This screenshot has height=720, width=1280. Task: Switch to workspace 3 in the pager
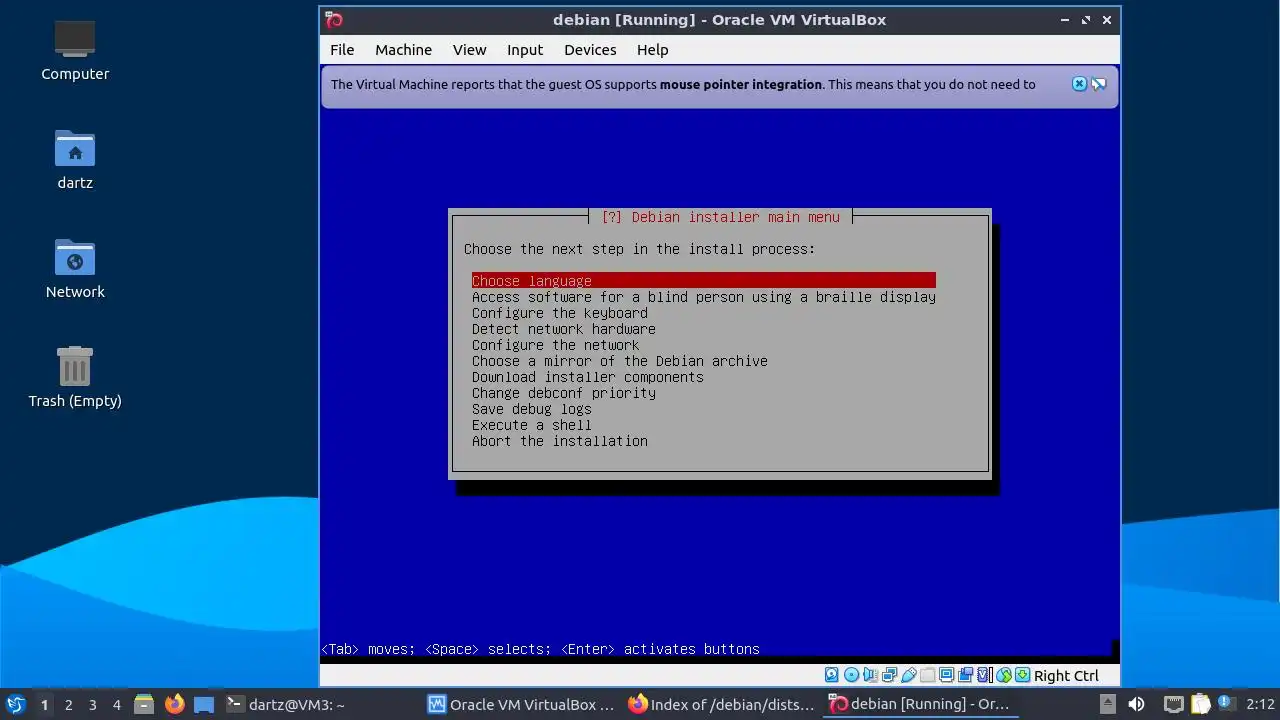tap(92, 705)
